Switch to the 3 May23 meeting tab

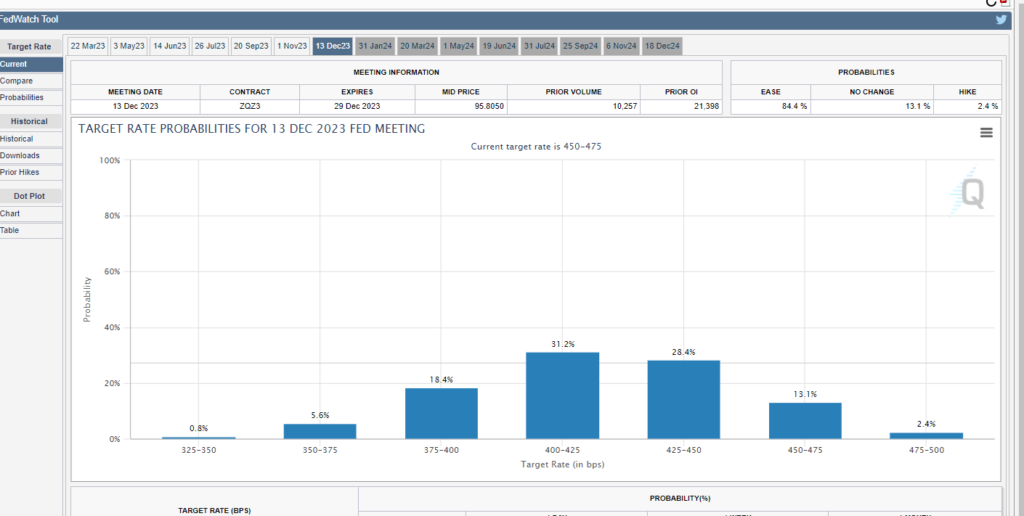click(128, 46)
